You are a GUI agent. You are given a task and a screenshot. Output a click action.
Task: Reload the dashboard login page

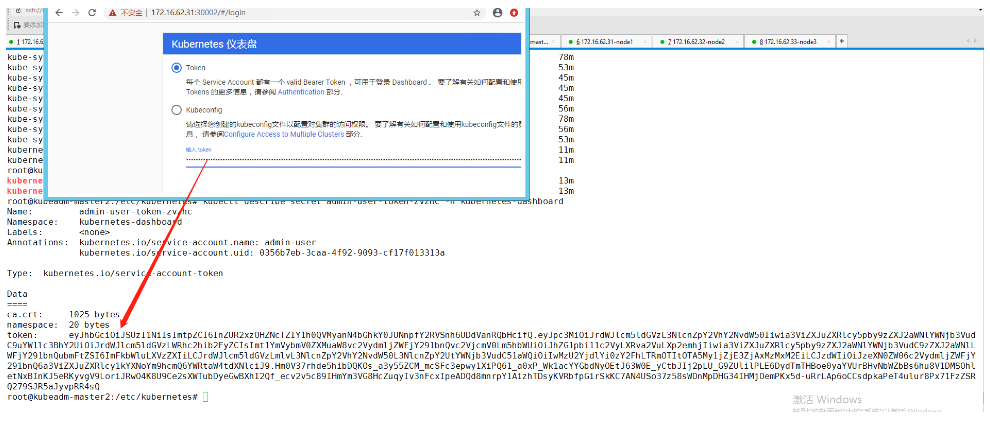[92, 13]
